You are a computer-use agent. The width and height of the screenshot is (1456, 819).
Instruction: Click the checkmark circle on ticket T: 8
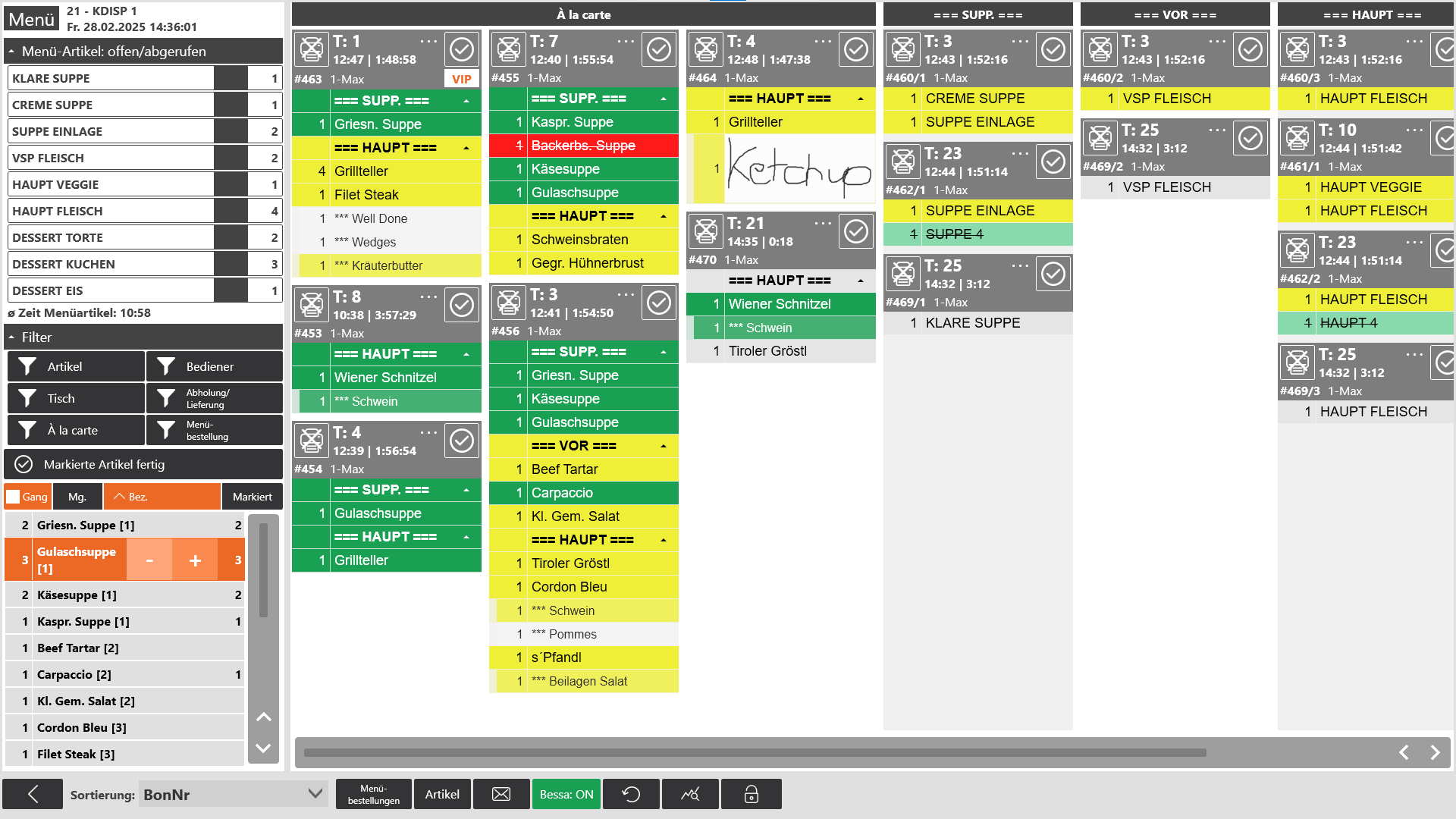click(462, 304)
